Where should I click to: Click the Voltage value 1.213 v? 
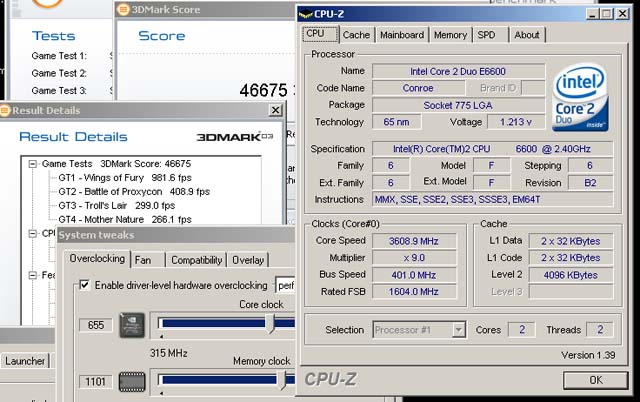(x=516, y=122)
